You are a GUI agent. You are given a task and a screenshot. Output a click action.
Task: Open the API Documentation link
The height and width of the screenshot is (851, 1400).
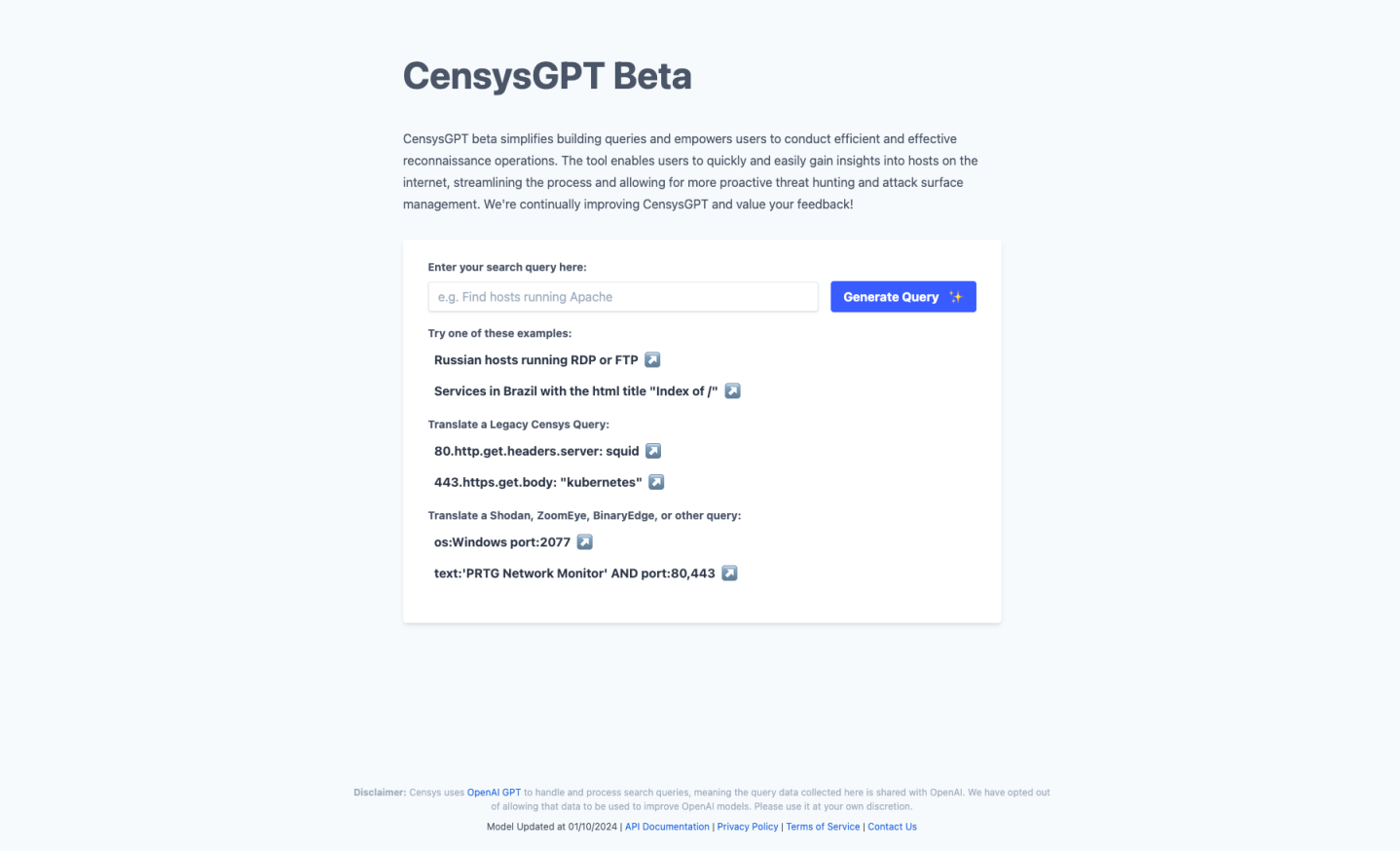pyautogui.click(x=667, y=826)
